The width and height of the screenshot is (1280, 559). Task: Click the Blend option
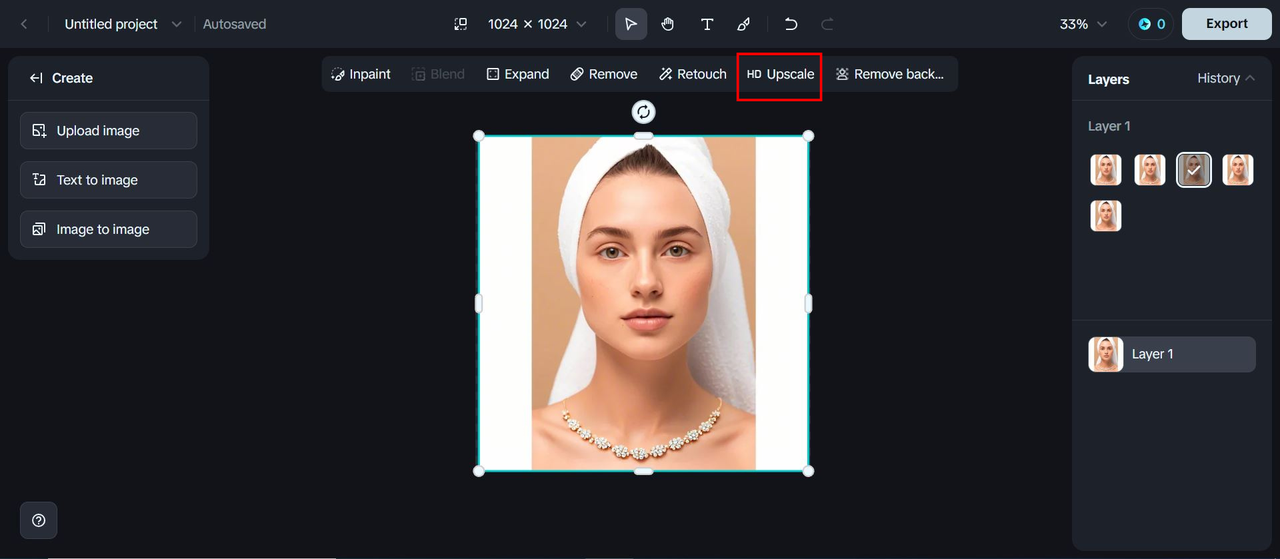pyautogui.click(x=438, y=74)
